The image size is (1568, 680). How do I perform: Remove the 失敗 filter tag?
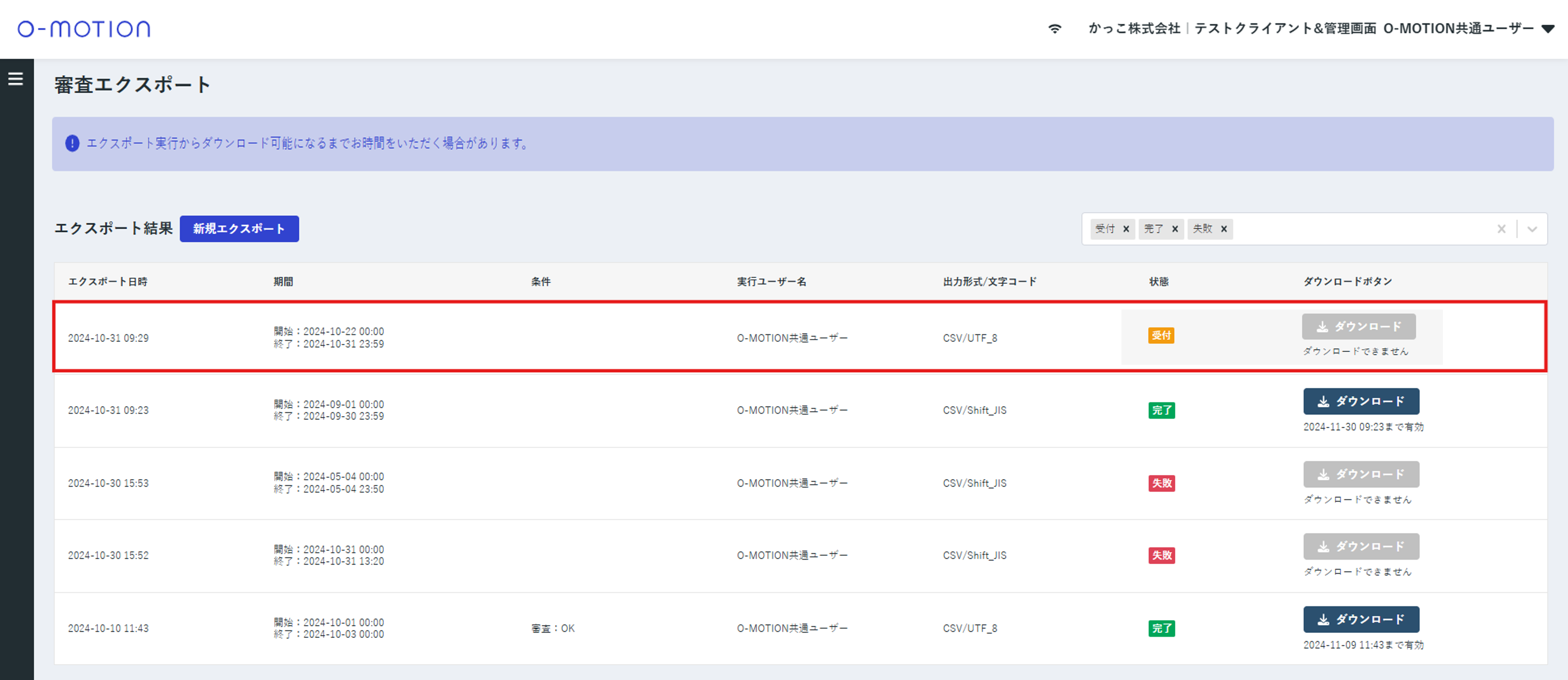(x=1223, y=229)
